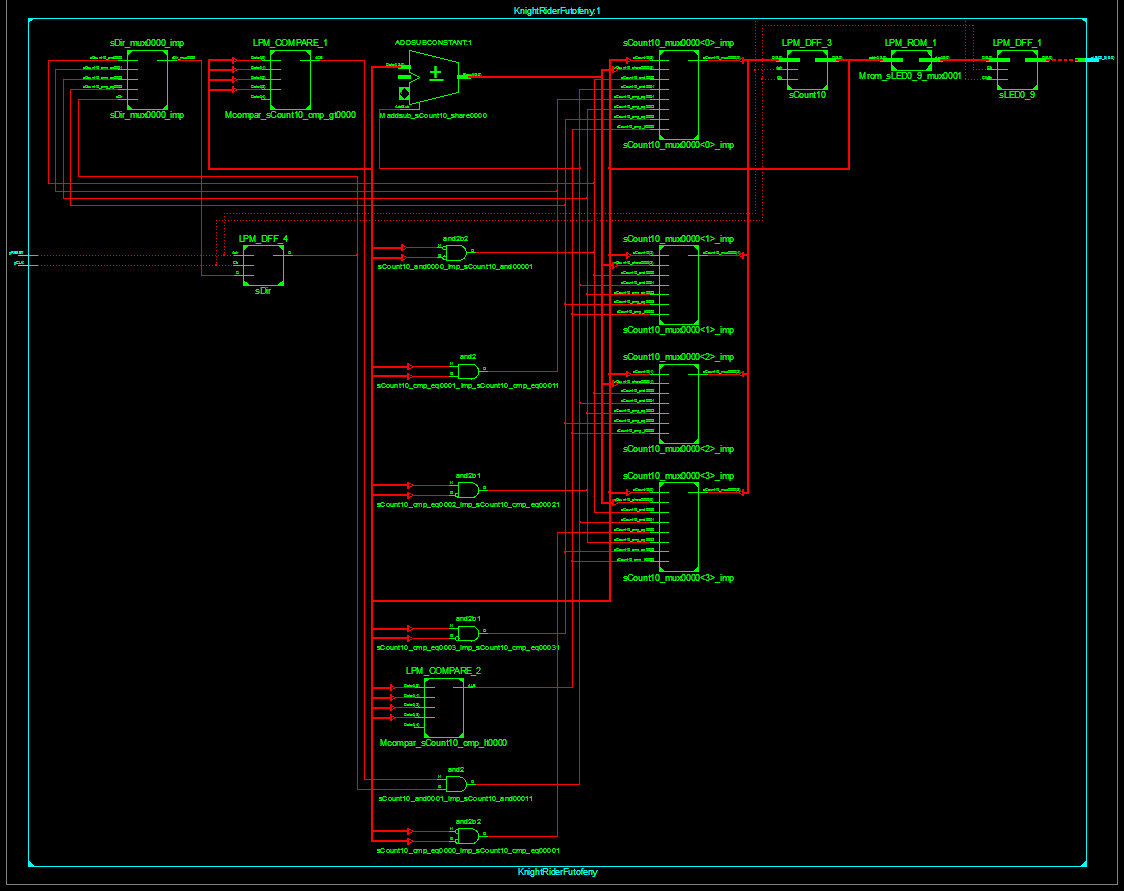
Task: Click the LPM_ROM_1 block
Action: (x=911, y=60)
